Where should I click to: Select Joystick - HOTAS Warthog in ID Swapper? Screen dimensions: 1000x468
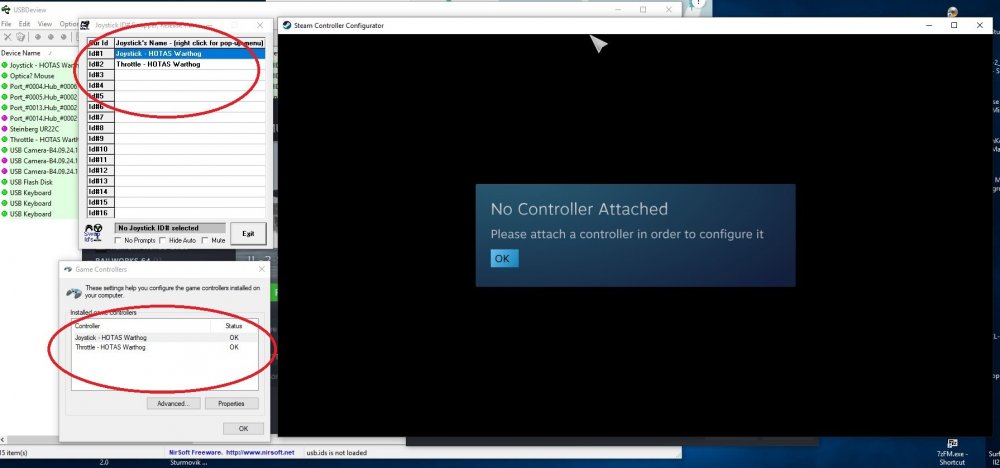tap(189, 54)
